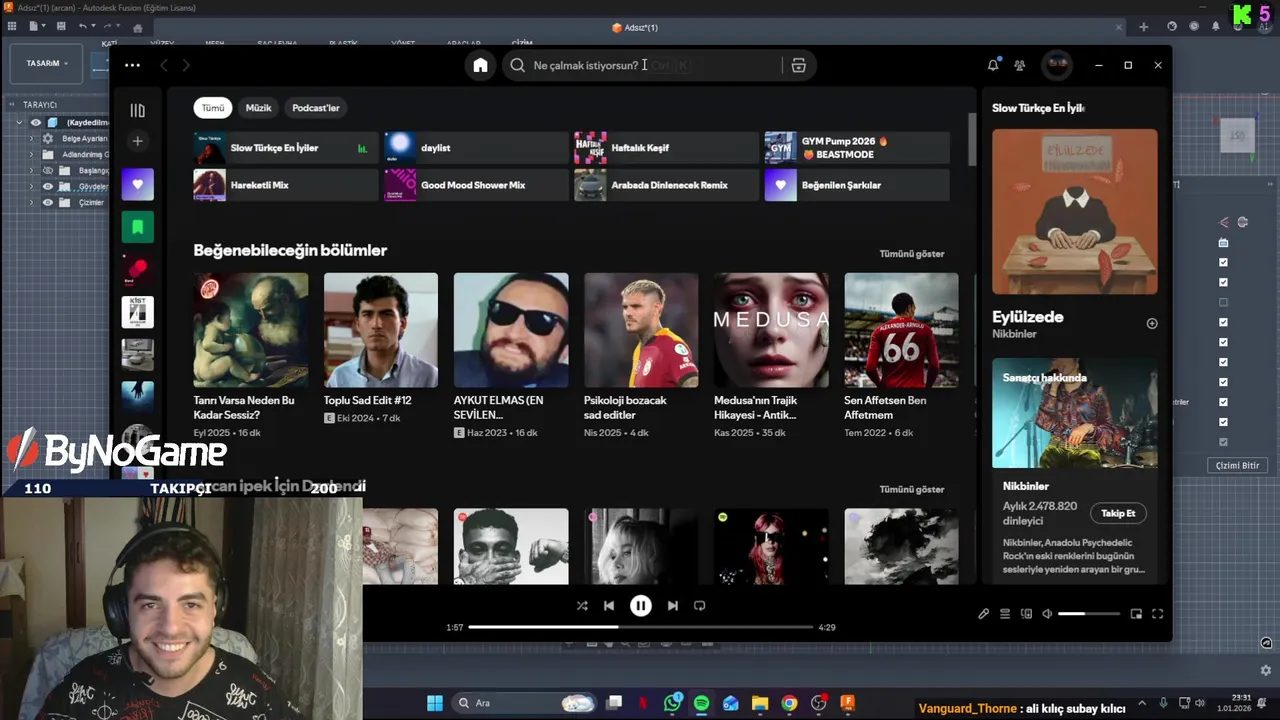Expand Başlangıç tree node
The width and height of the screenshot is (1280, 720).
pyautogui.click(x=31, y=170)
